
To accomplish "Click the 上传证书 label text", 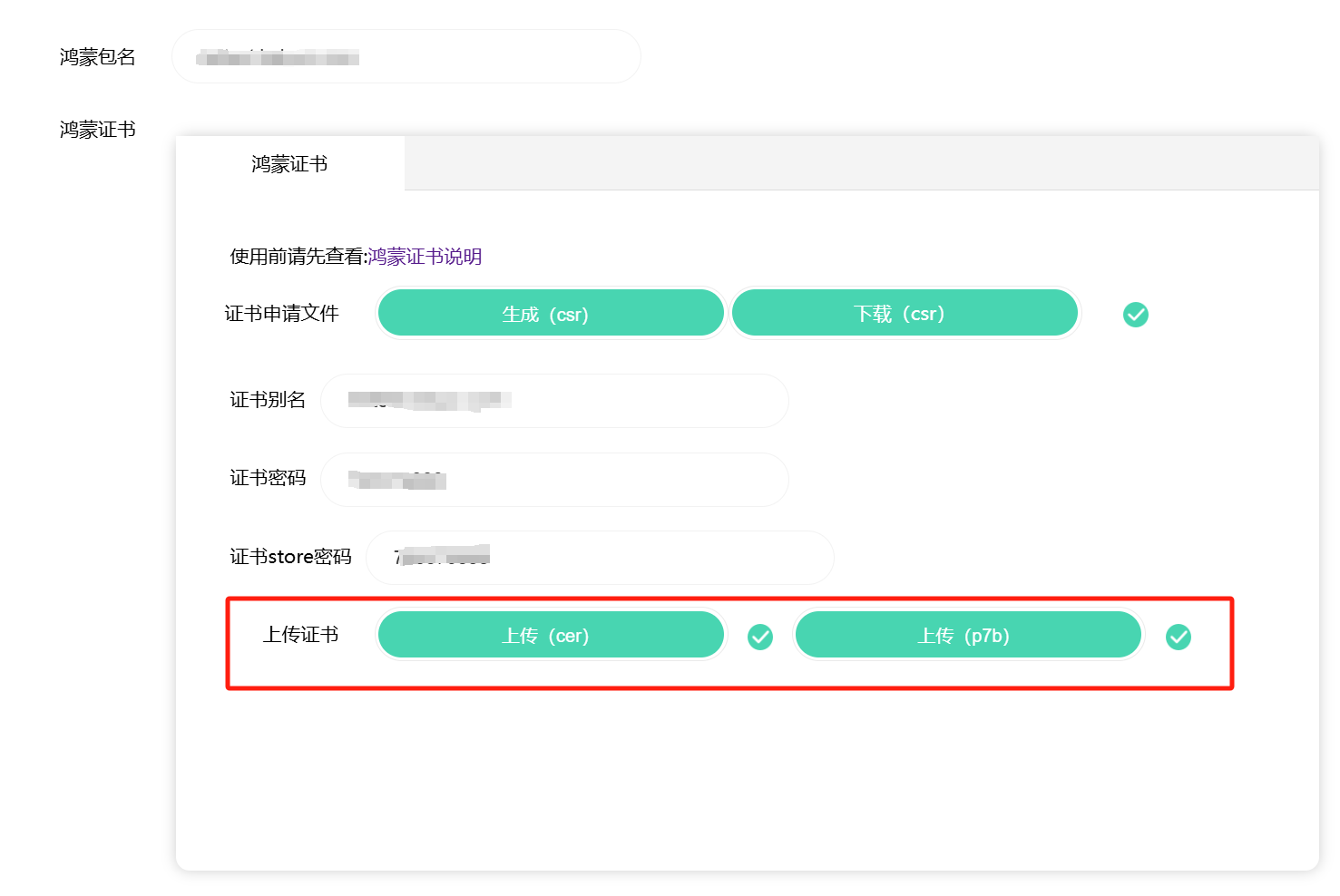I will click(300, 635).
